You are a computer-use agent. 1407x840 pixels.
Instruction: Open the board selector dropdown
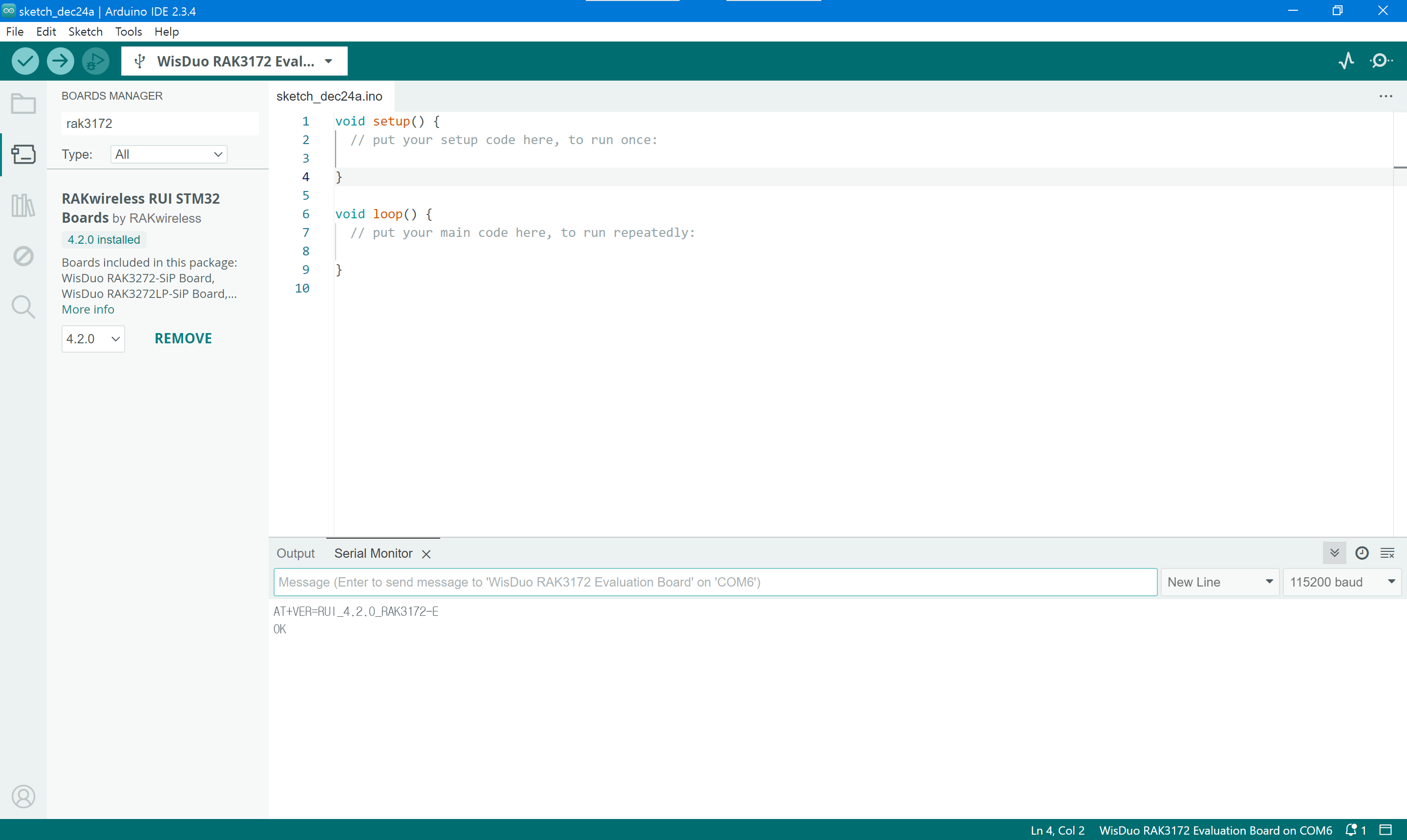point(234,61)
